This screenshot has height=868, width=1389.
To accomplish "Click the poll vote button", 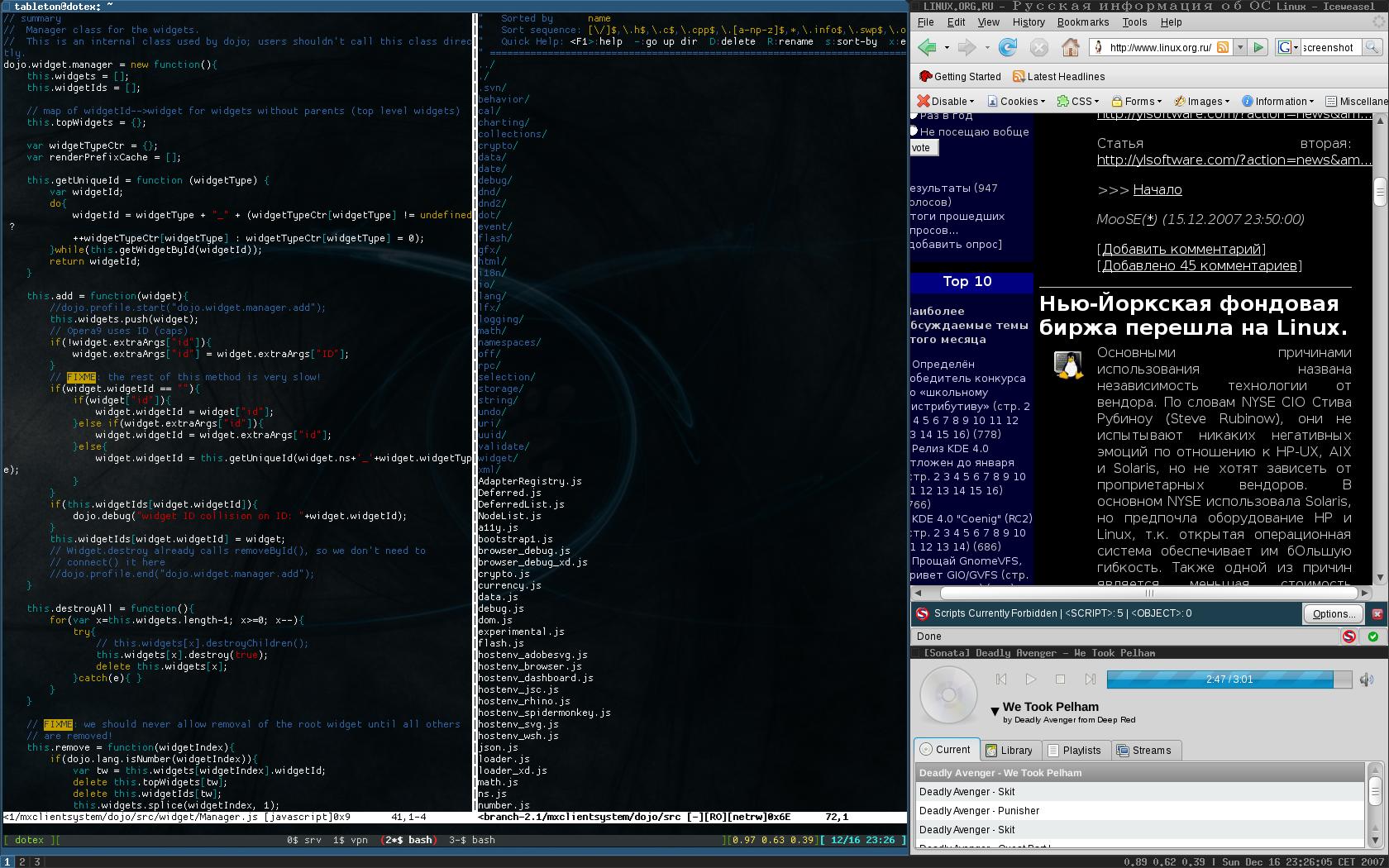I will point(923,148).
